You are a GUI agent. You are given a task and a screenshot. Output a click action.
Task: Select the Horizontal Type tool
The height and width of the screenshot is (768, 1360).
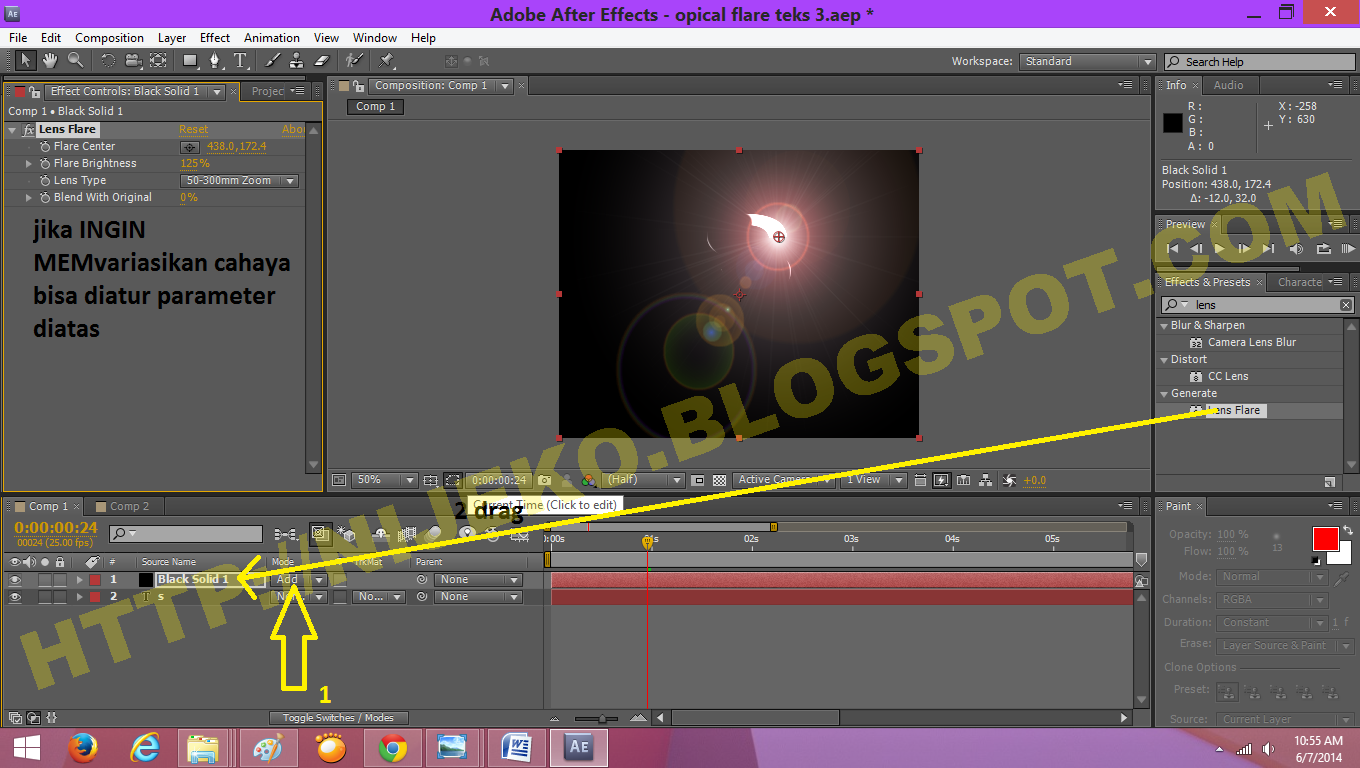(x=240, y=61)
